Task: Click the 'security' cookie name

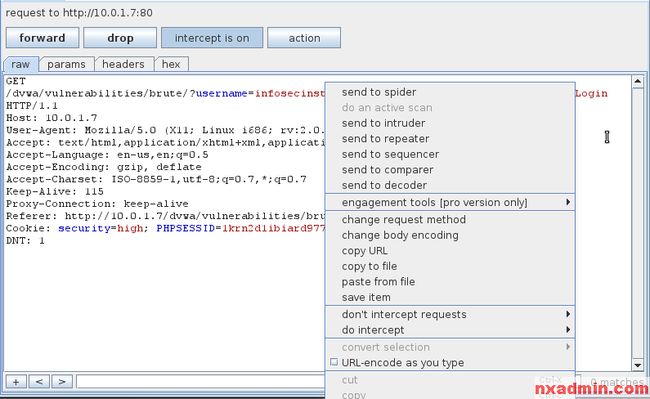Action: tap(84, 228)
